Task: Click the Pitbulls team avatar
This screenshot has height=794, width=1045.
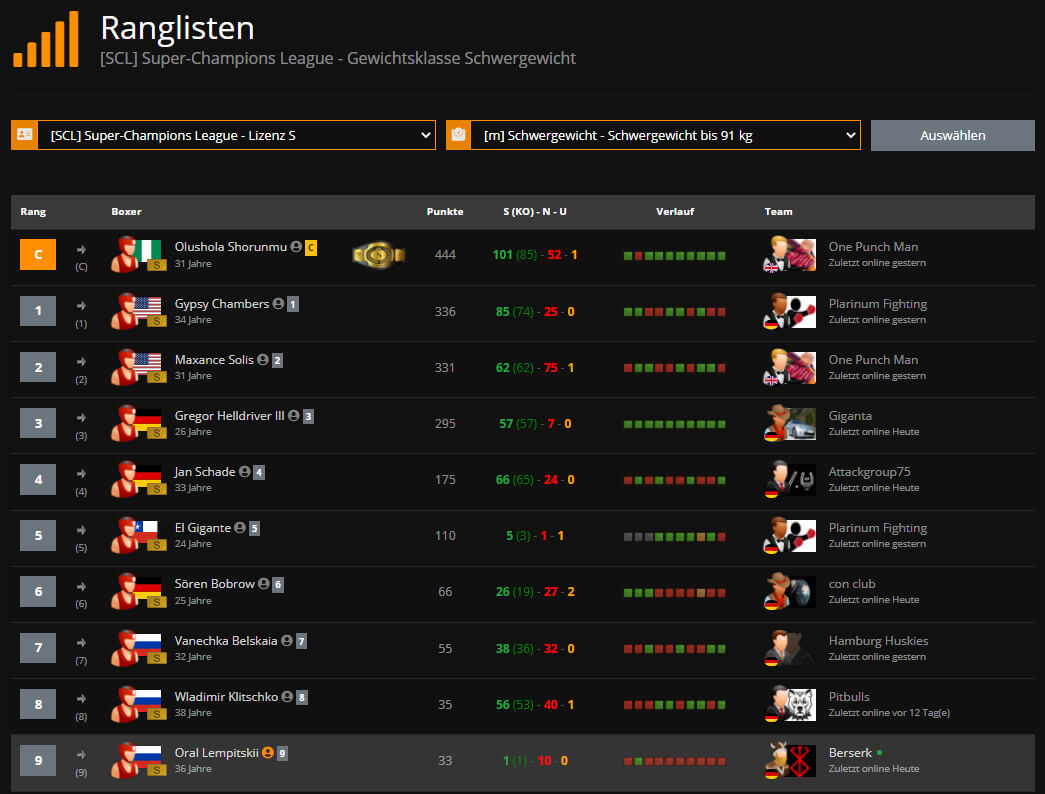Action: click(790, 704)
